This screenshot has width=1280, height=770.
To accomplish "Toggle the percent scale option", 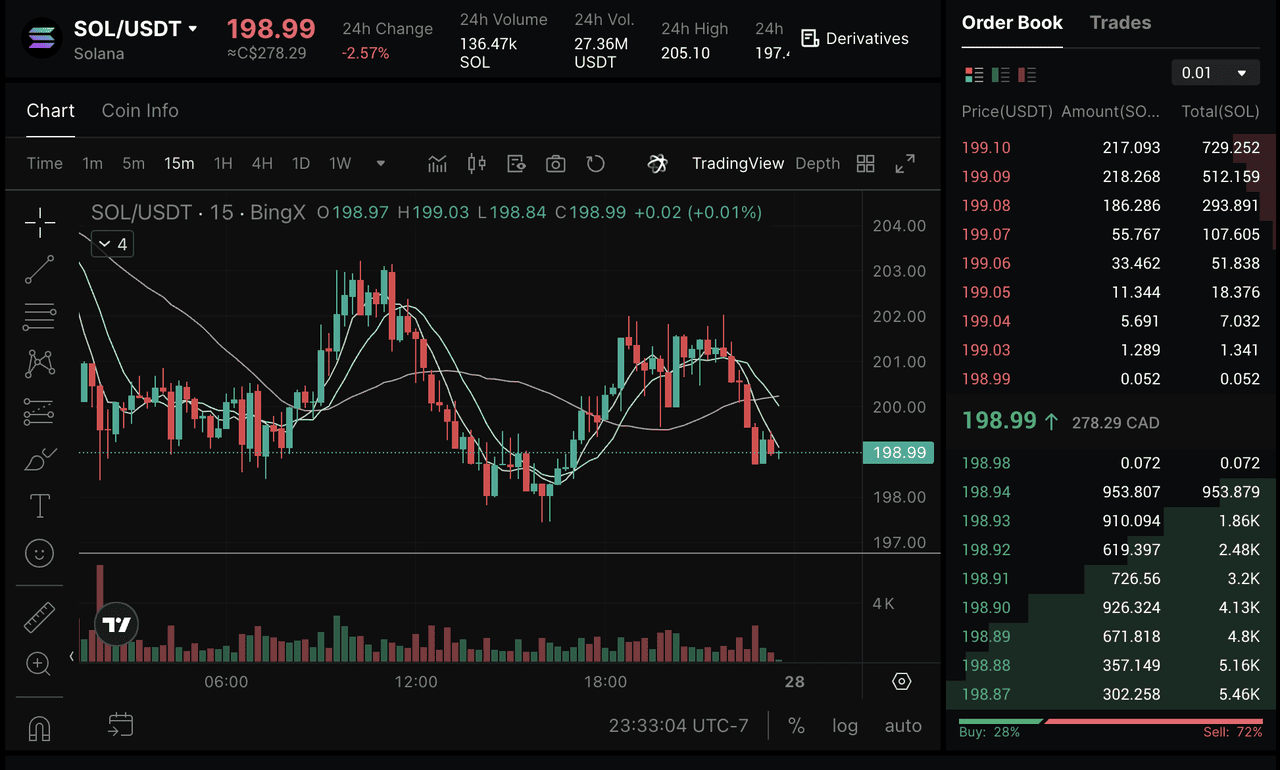I will point(796,726).
